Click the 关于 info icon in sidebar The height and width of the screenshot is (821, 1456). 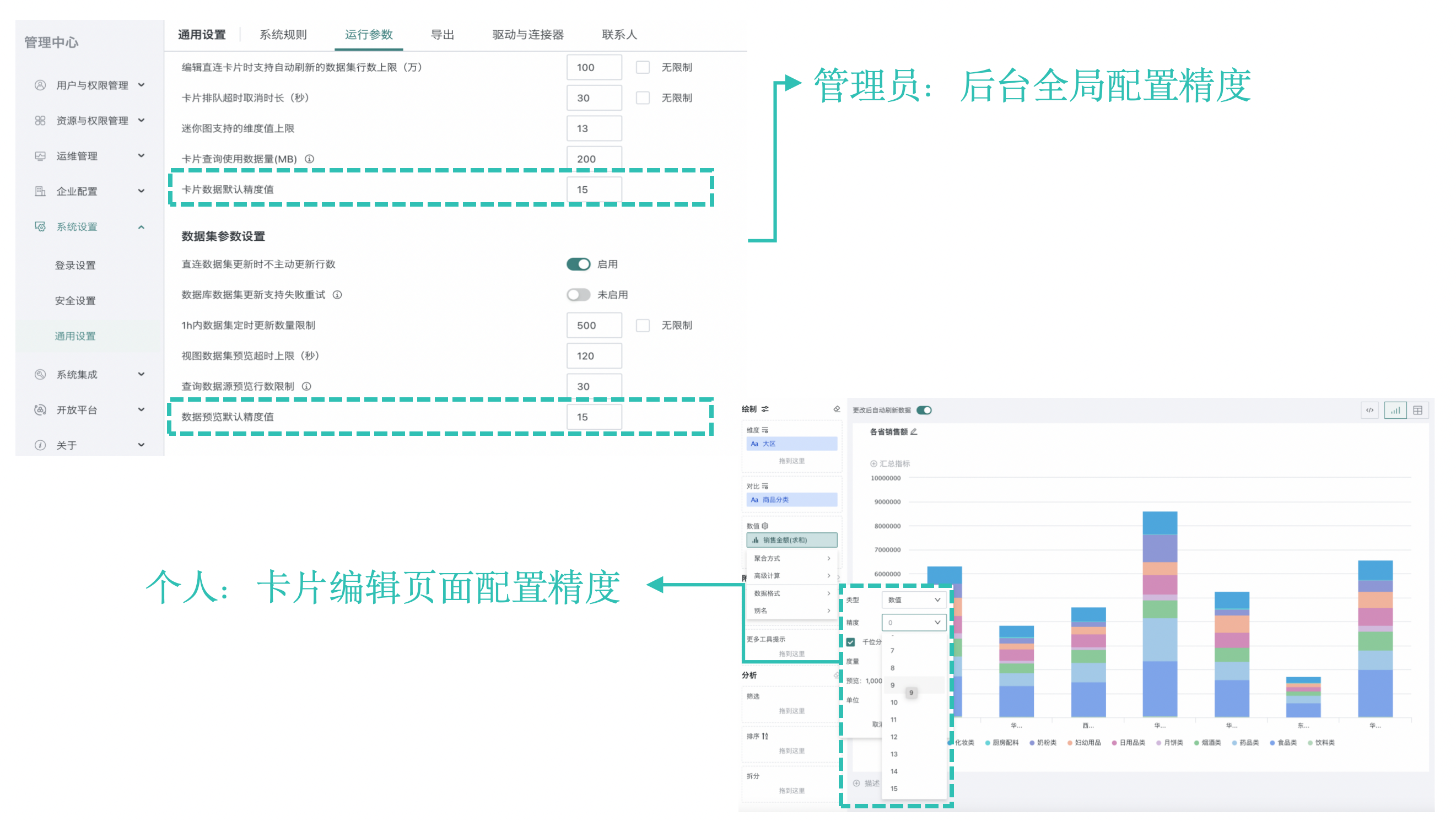pyautogui.click(x=40, y=445)
